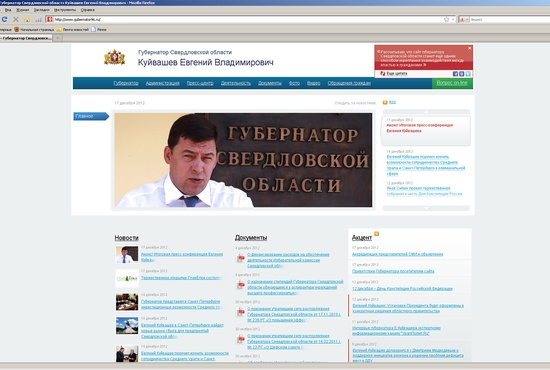The width and height of the screenshot is (550, 370).
Task: Stop page loading with the X icon
Action: pos(16,20)
